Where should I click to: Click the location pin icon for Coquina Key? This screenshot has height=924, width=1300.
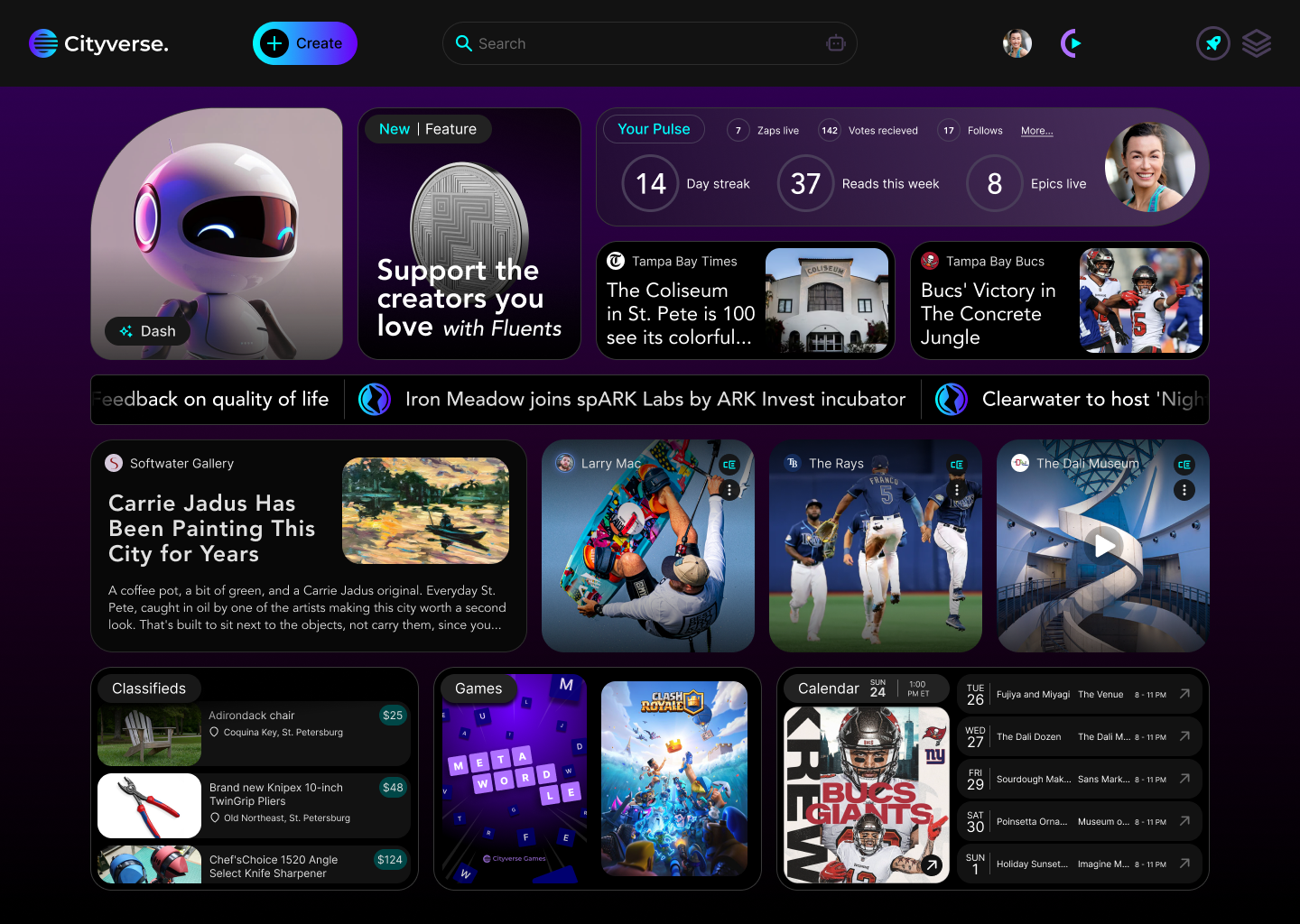coord(214,732)
